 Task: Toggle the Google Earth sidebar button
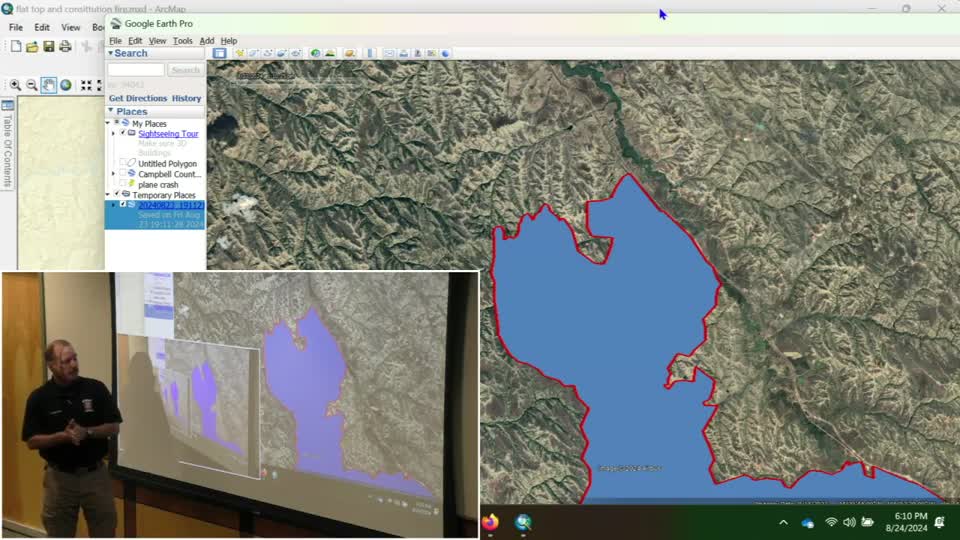pos(219,53)
